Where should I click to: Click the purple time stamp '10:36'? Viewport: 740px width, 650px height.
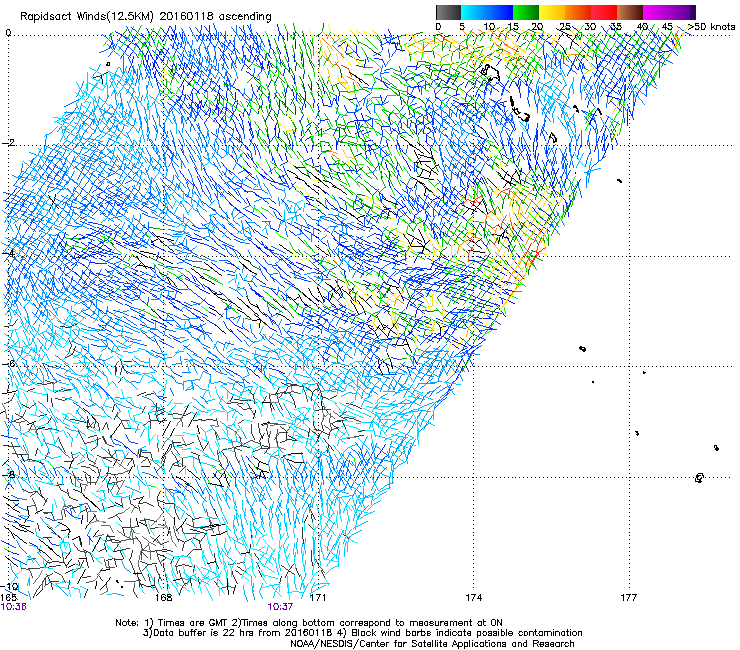14,607
